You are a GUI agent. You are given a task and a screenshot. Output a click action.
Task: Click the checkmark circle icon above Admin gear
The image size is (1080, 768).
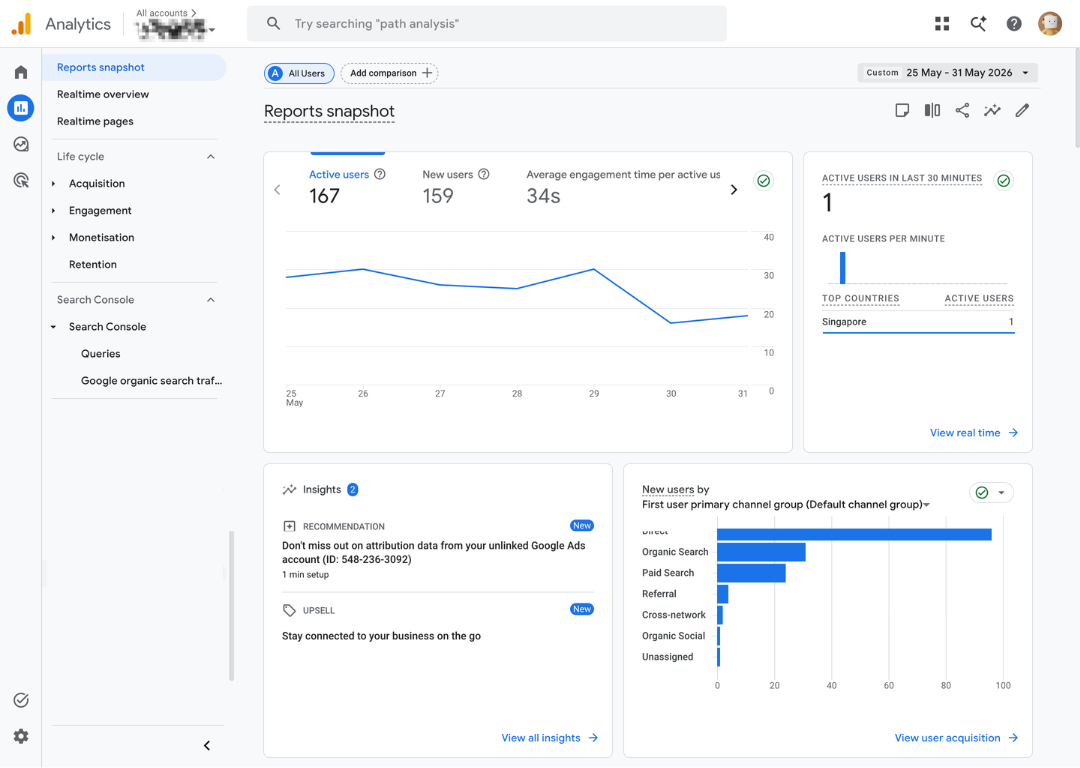pyautogui.click(x=21, y=700)
